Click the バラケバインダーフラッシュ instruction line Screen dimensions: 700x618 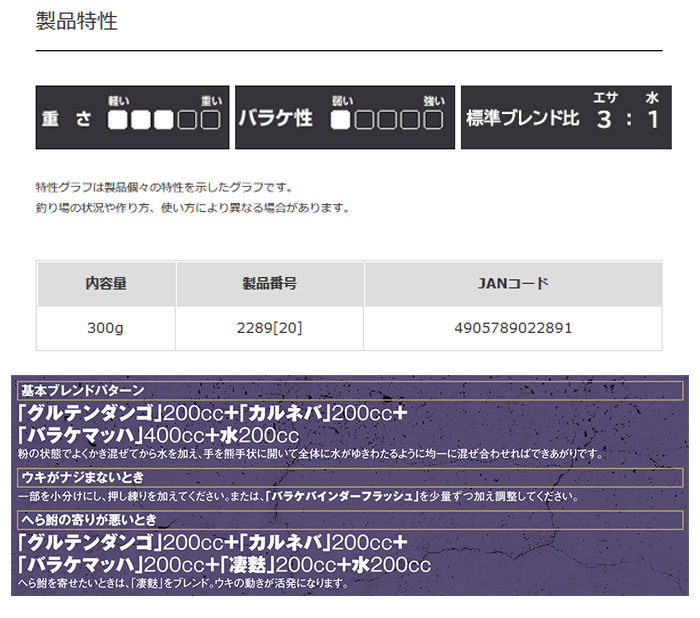298,497
